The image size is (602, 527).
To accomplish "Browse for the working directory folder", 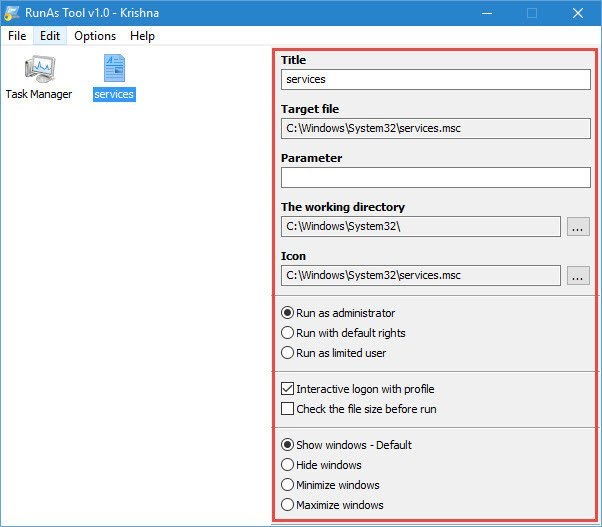I will [x=578, y=226].
